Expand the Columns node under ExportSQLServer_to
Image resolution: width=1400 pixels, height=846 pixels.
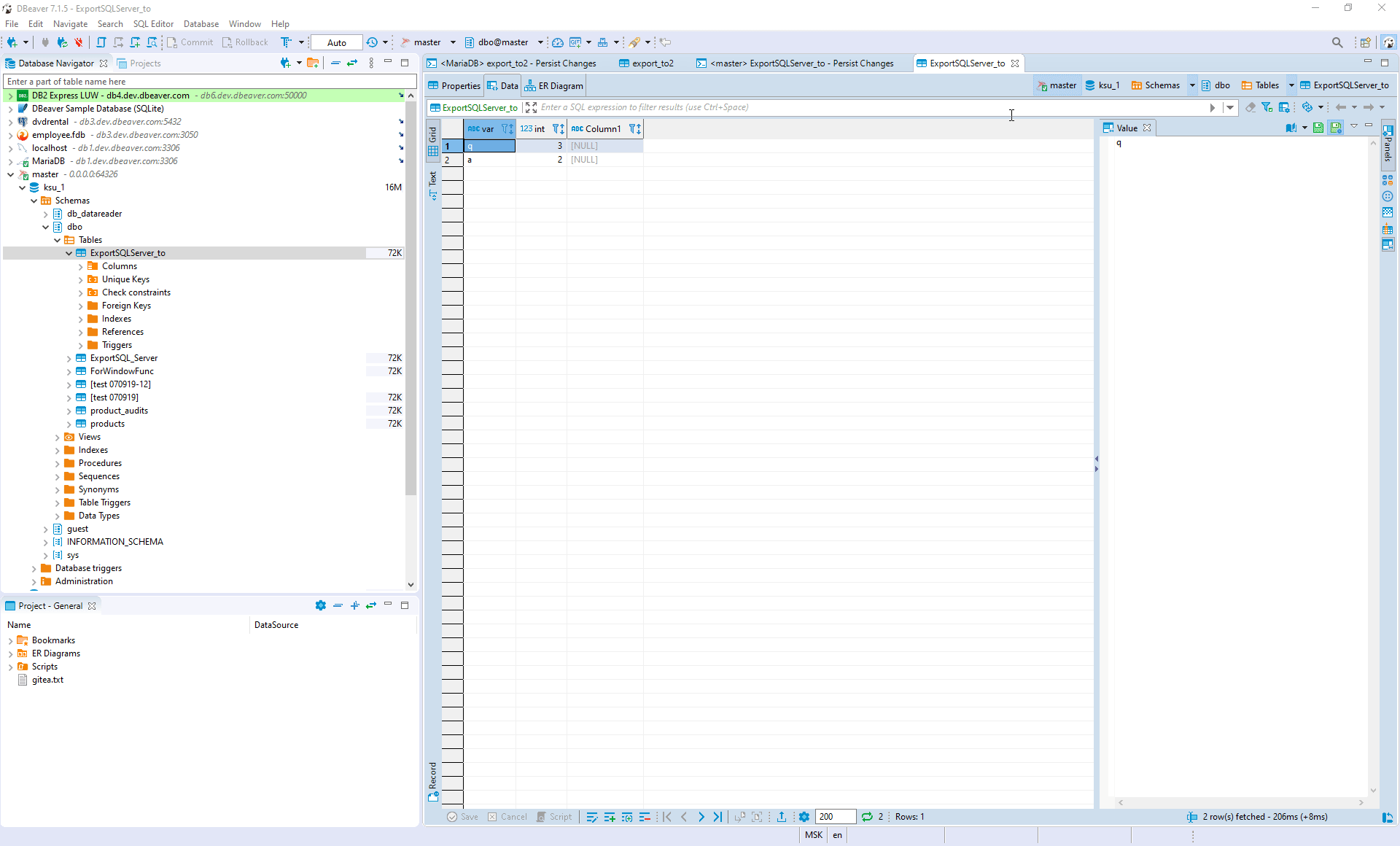pos(81,266)
